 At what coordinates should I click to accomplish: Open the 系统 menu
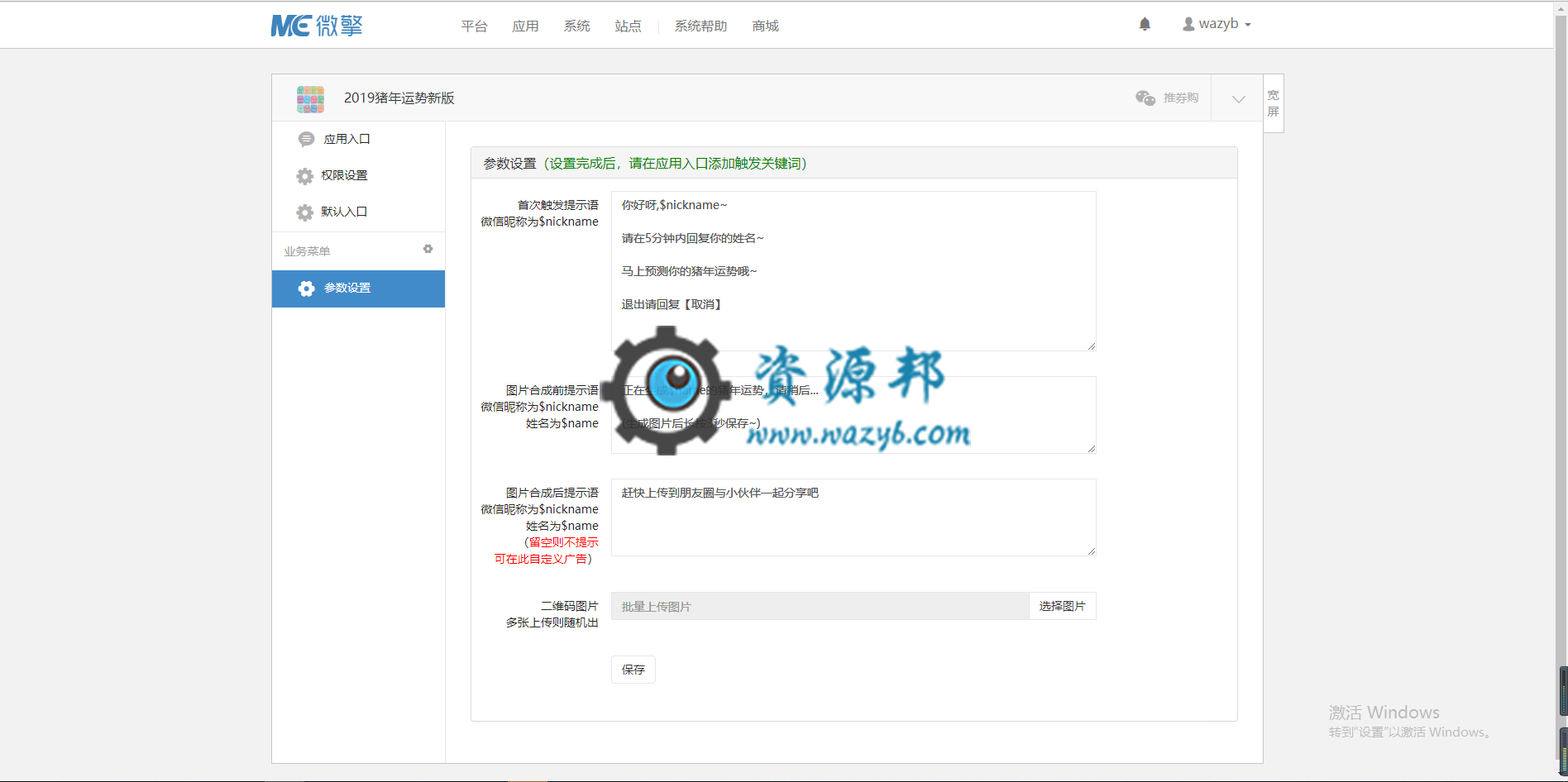(576, 26)
